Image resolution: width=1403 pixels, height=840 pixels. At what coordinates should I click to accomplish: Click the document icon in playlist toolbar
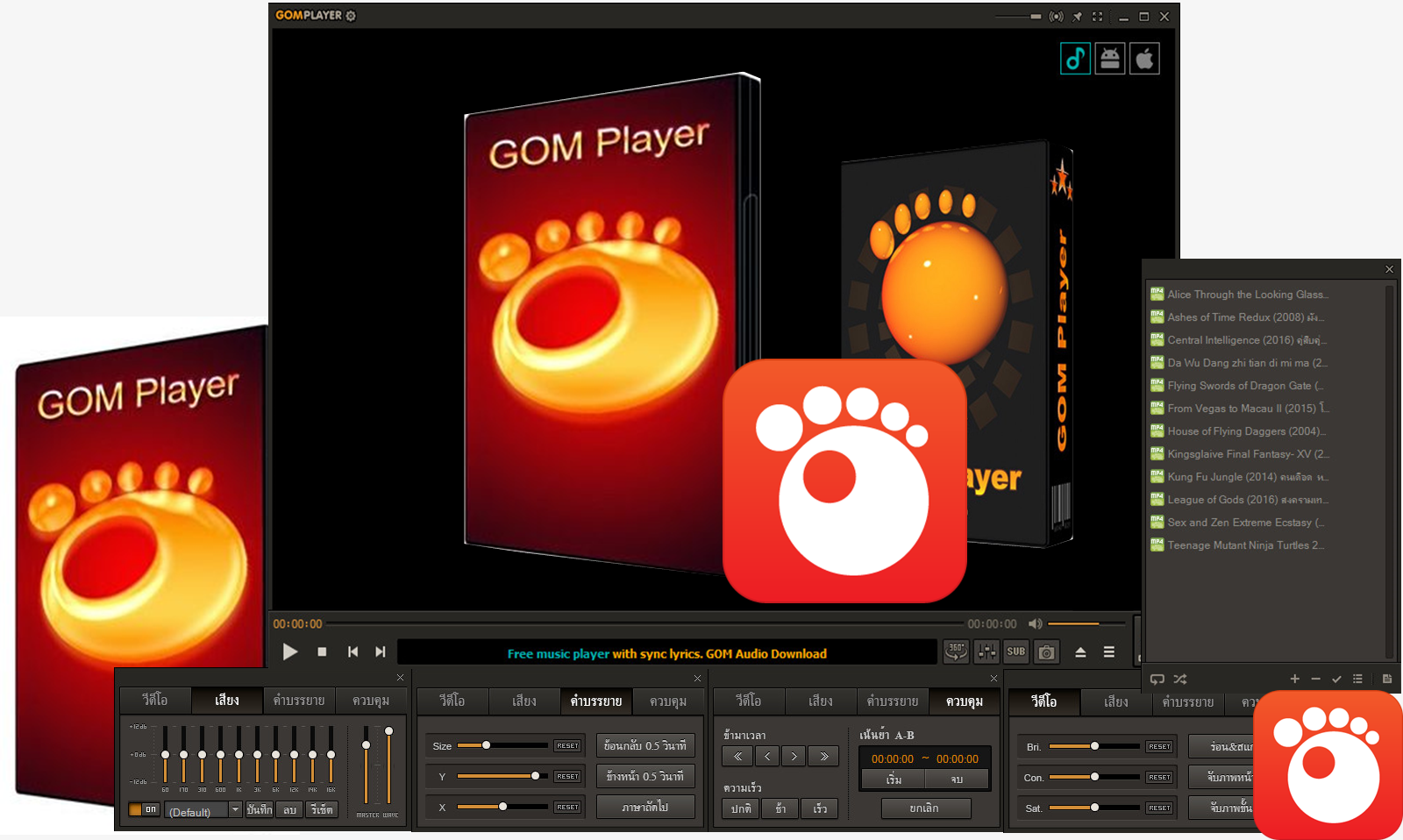pyautogui.click(x=1387, y=679)
